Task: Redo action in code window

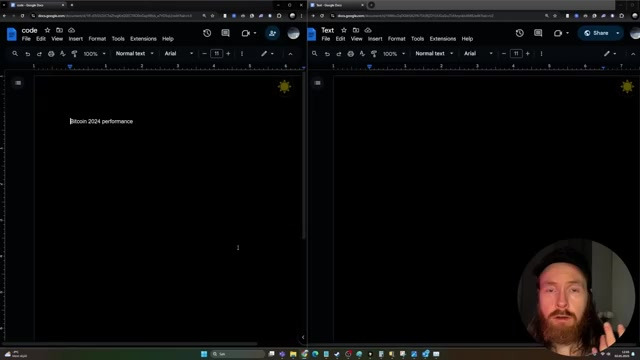Action: click(39, 53)
